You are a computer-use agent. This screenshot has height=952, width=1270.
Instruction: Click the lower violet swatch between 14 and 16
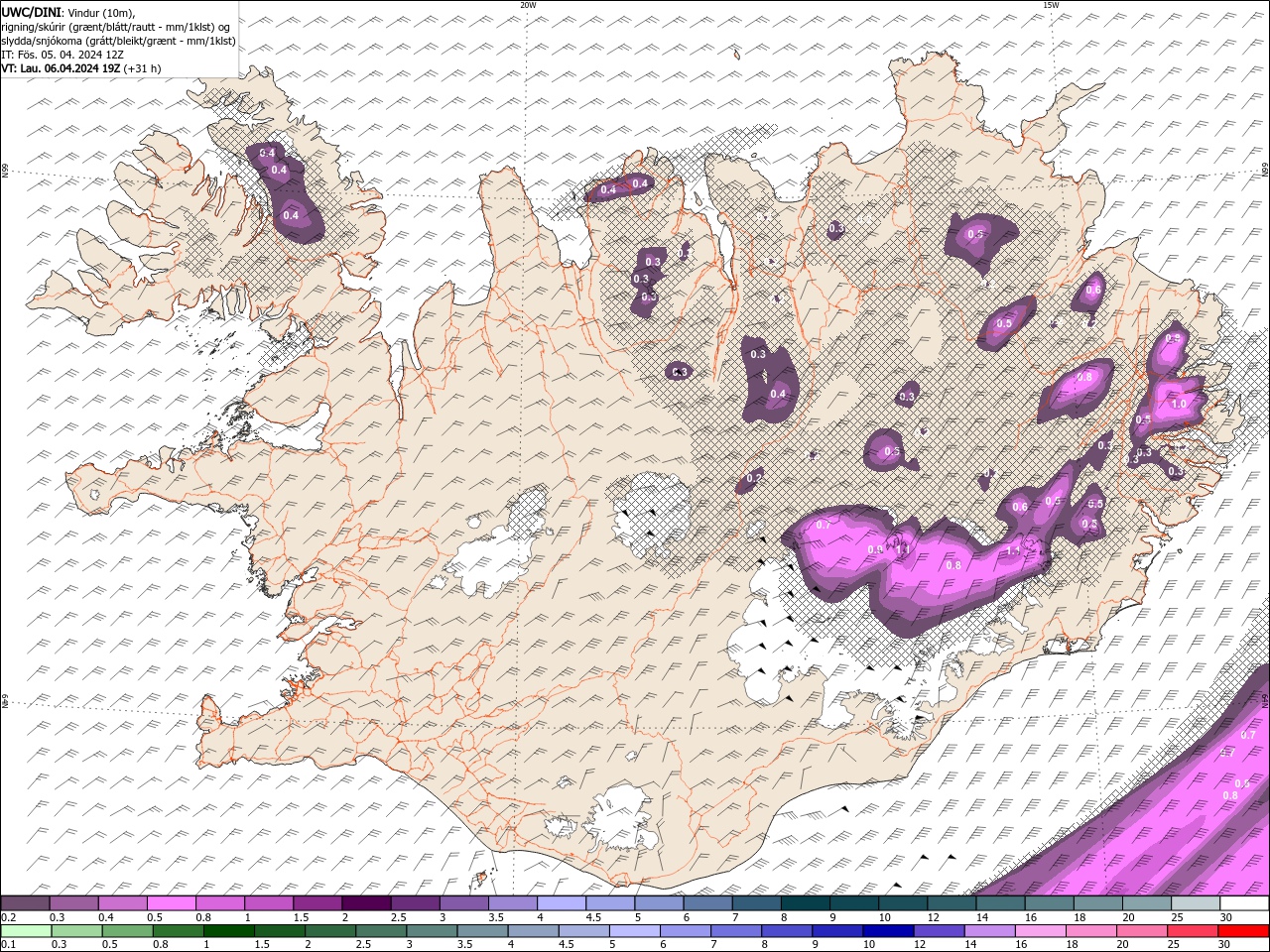pyautogui.click(x=989, y=931)
